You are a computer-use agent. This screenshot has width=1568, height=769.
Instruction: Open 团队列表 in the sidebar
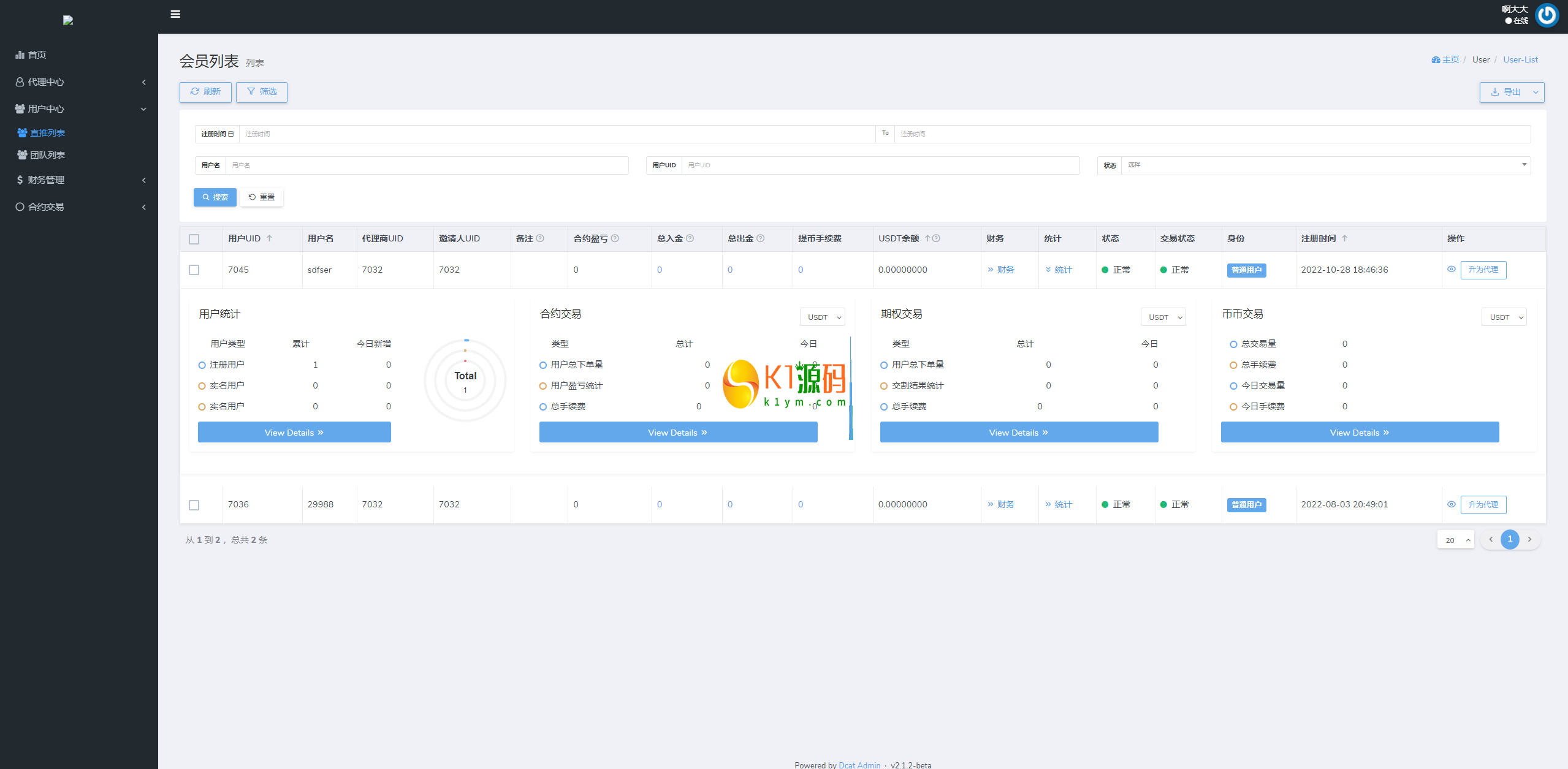point(47,155)
